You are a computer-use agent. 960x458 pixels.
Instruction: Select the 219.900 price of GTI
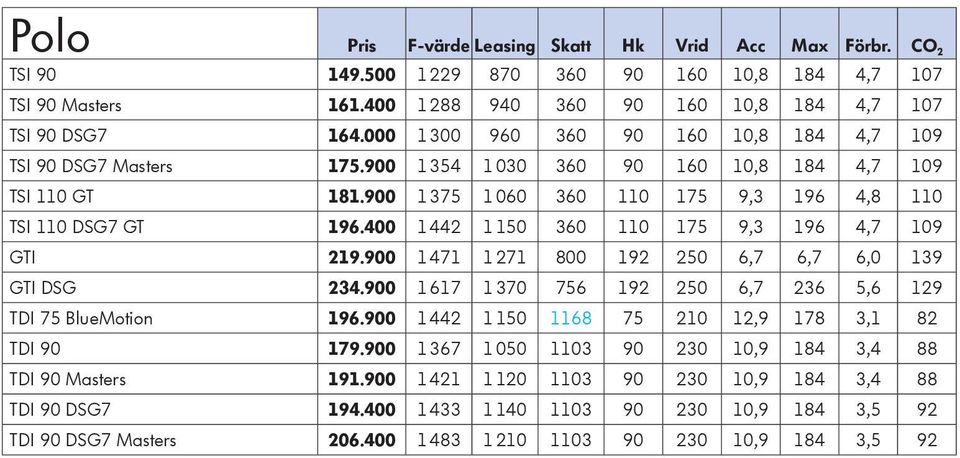click(x=362, y=257)
